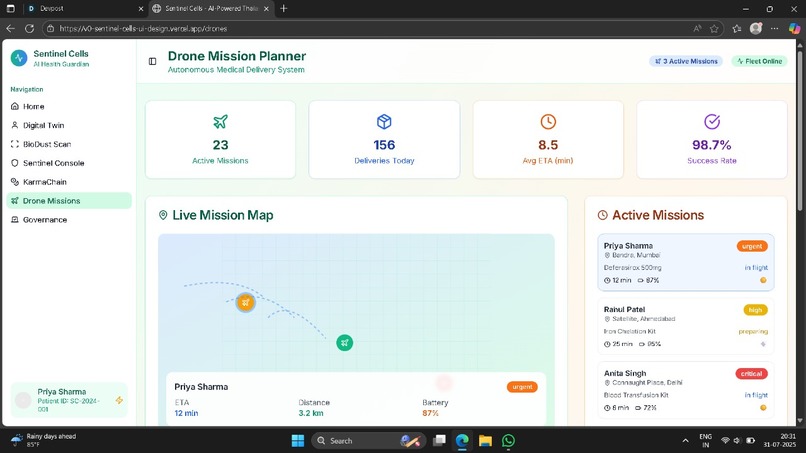Screen dimensions: 806x453
Task: Close the Sentinel Cells browser tab
Action: click(x=266, y=9)
